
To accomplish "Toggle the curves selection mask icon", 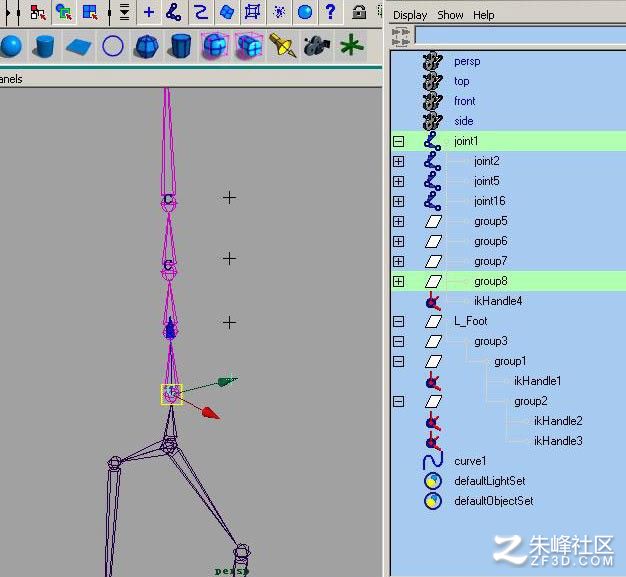I will 200,12.
